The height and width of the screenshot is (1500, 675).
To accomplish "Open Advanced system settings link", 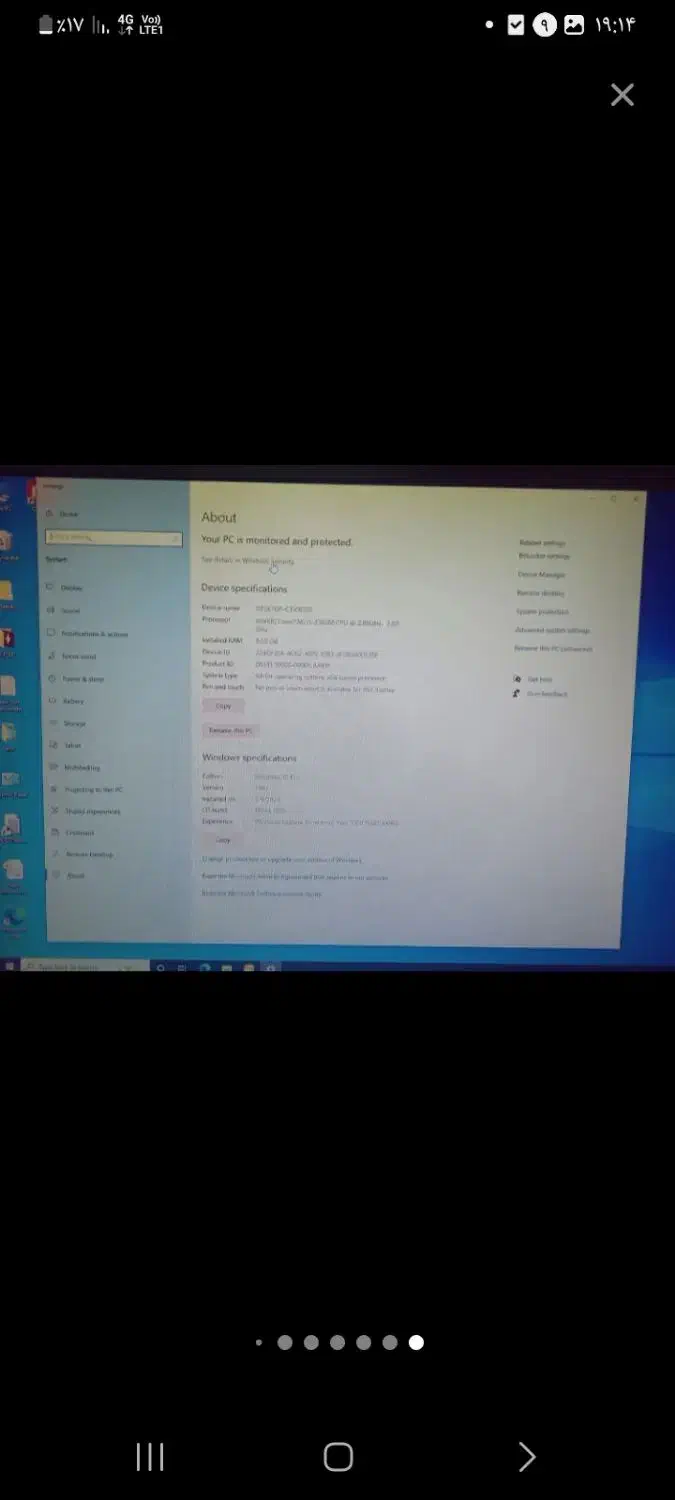I will (x=552, y=630).
